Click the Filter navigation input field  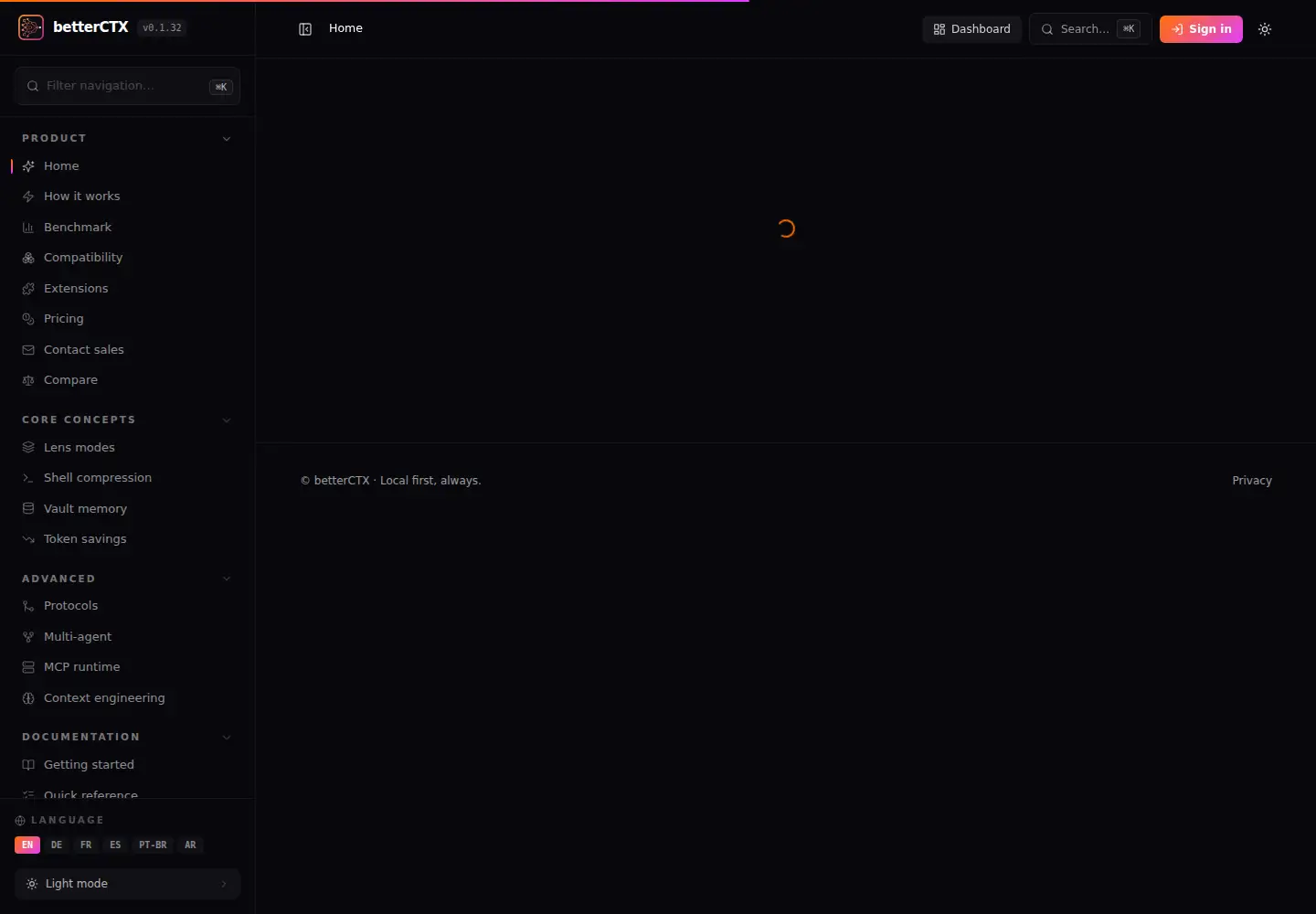tap(127, 86)
